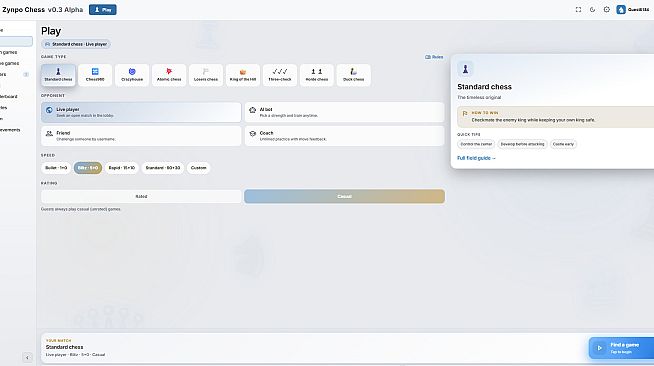This screenshot has height=366, width=654.
Task: Collapse the left sidebar with chevron
Action: (x=27, y=357)
